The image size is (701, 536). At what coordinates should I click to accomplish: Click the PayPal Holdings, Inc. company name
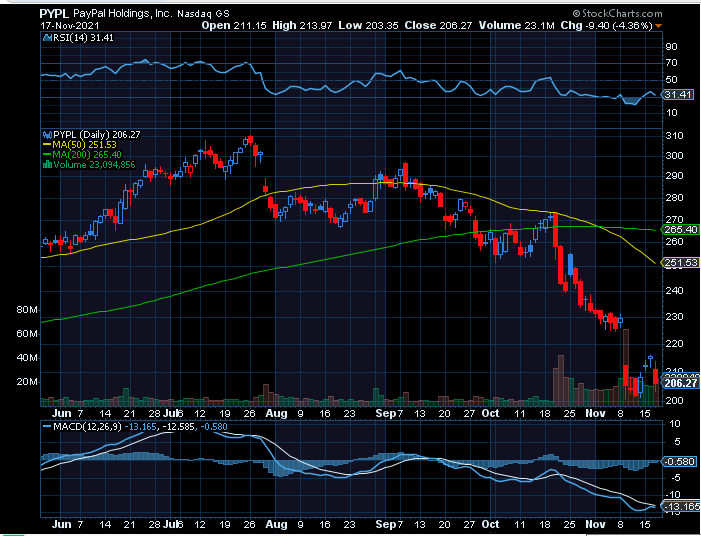pyautogui.click(x=123, y=14)
